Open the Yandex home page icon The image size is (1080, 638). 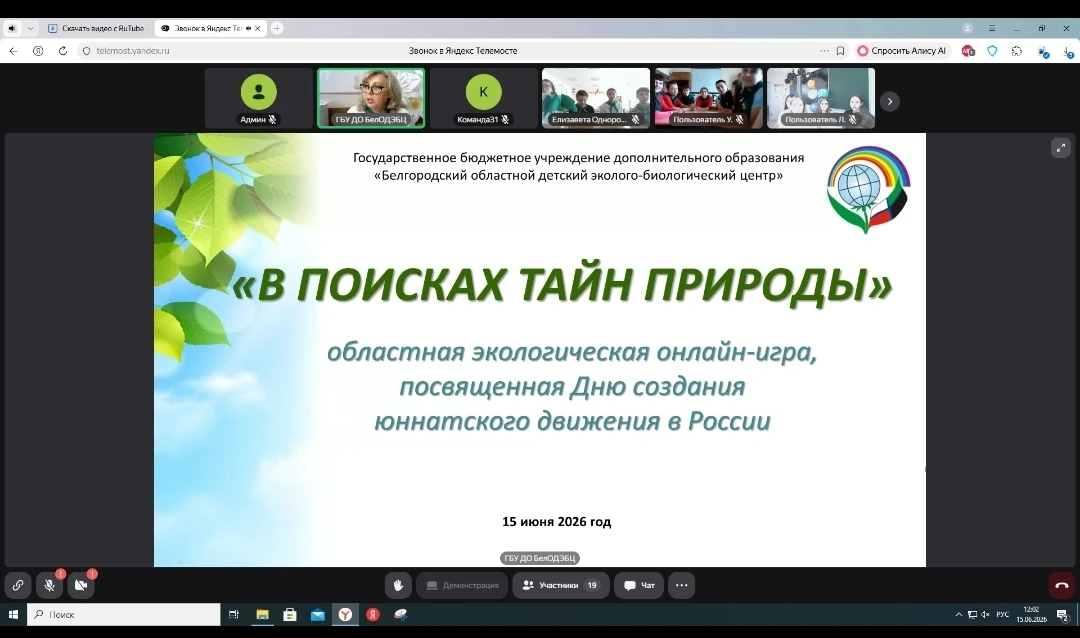(38, 51)
